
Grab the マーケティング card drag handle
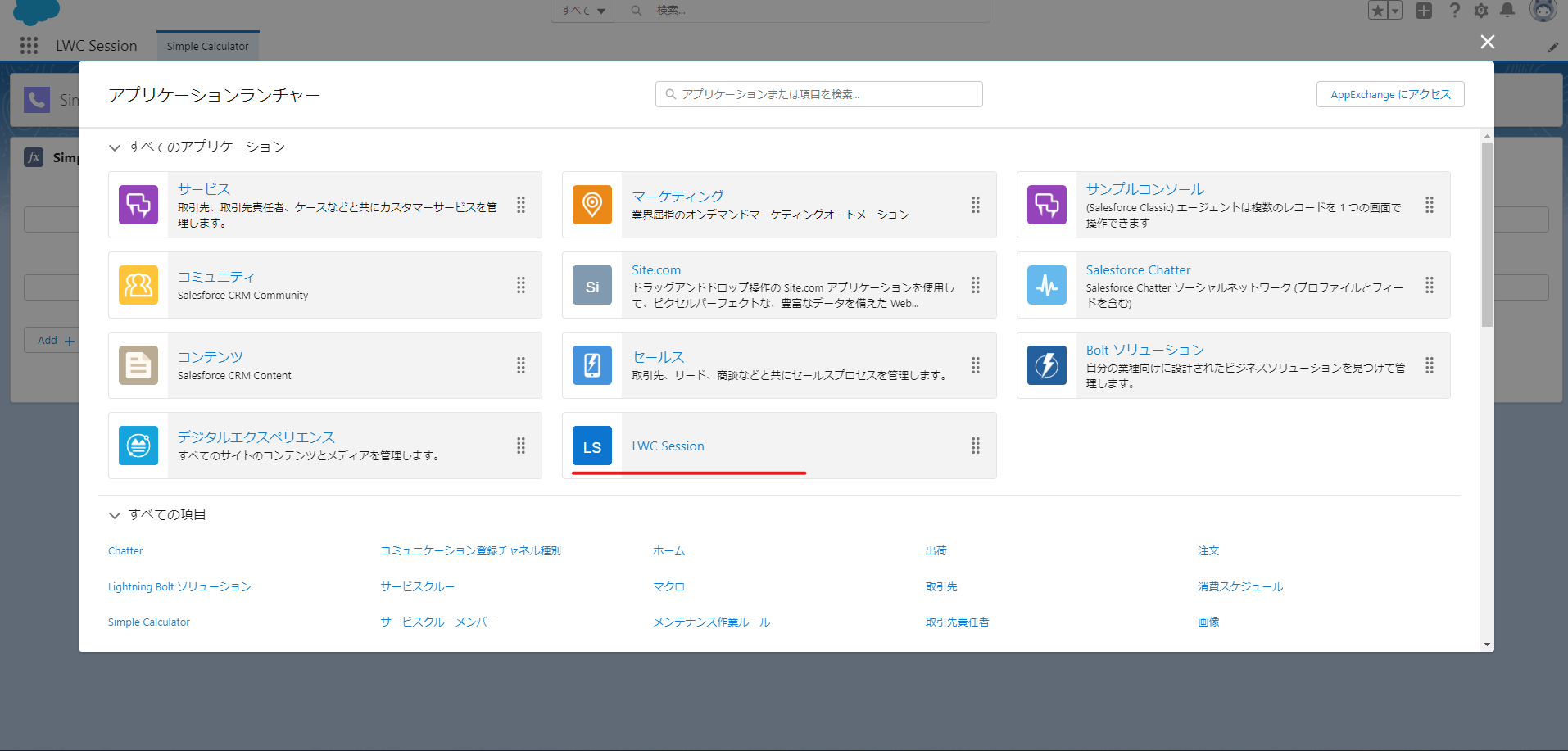(976, 205)
